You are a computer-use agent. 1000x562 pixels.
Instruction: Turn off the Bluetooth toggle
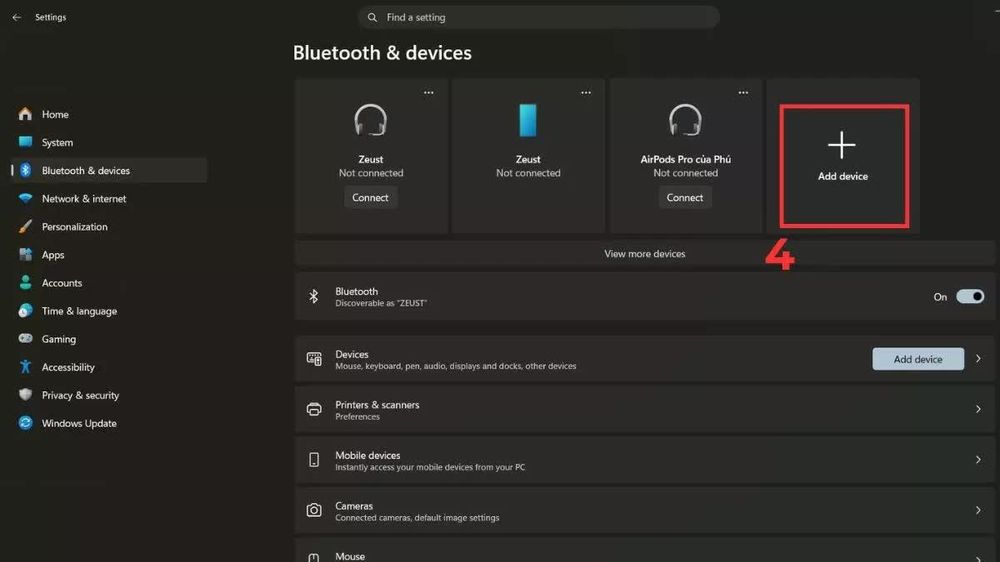[x=969, y=297]
